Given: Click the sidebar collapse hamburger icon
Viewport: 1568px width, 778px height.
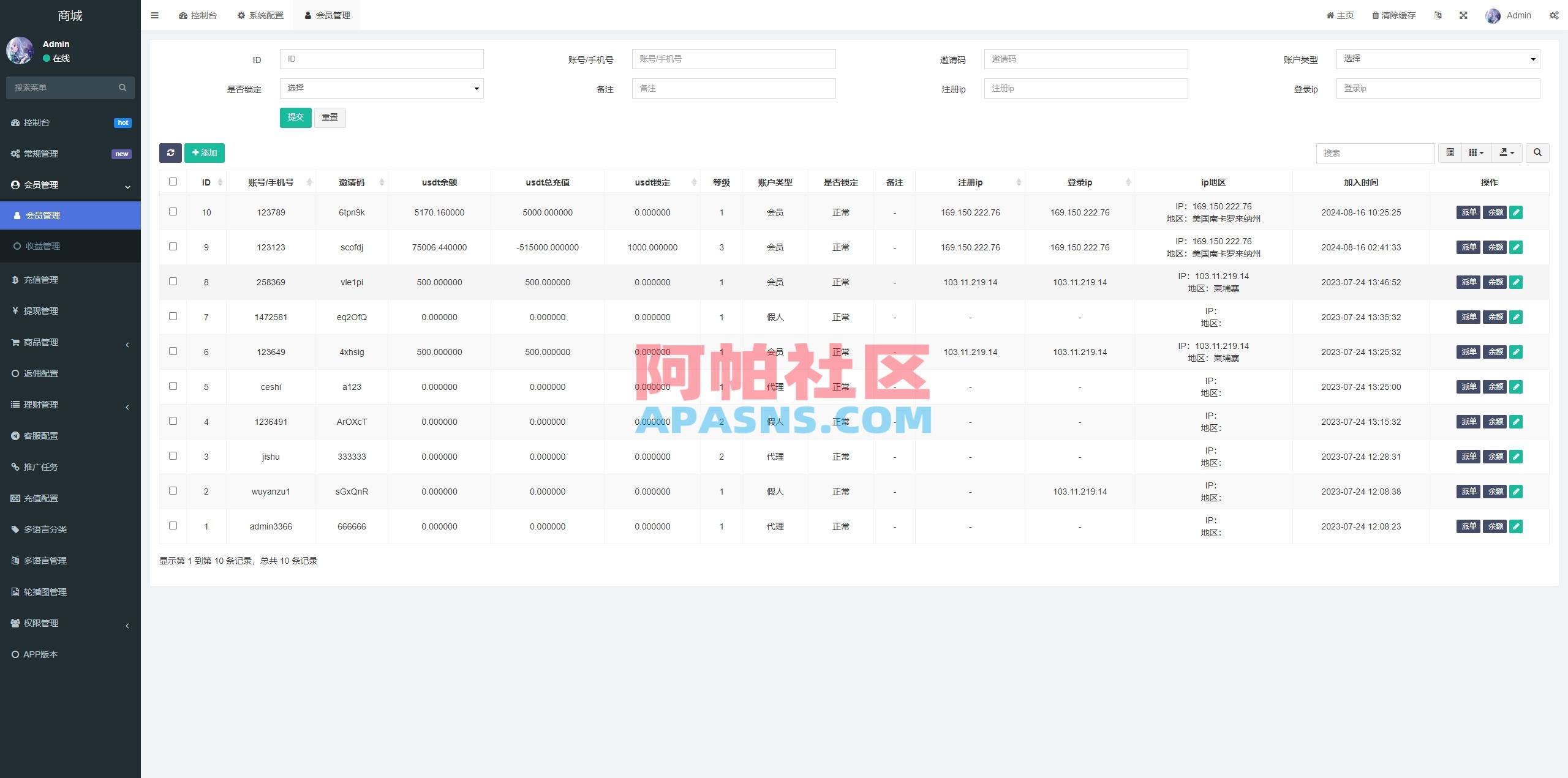Looking at the screenshot, I should [155, 15].
